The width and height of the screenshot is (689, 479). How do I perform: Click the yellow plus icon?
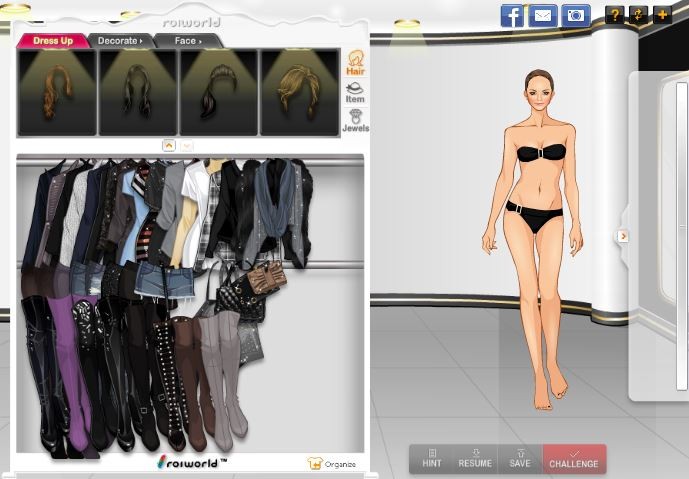662,15
